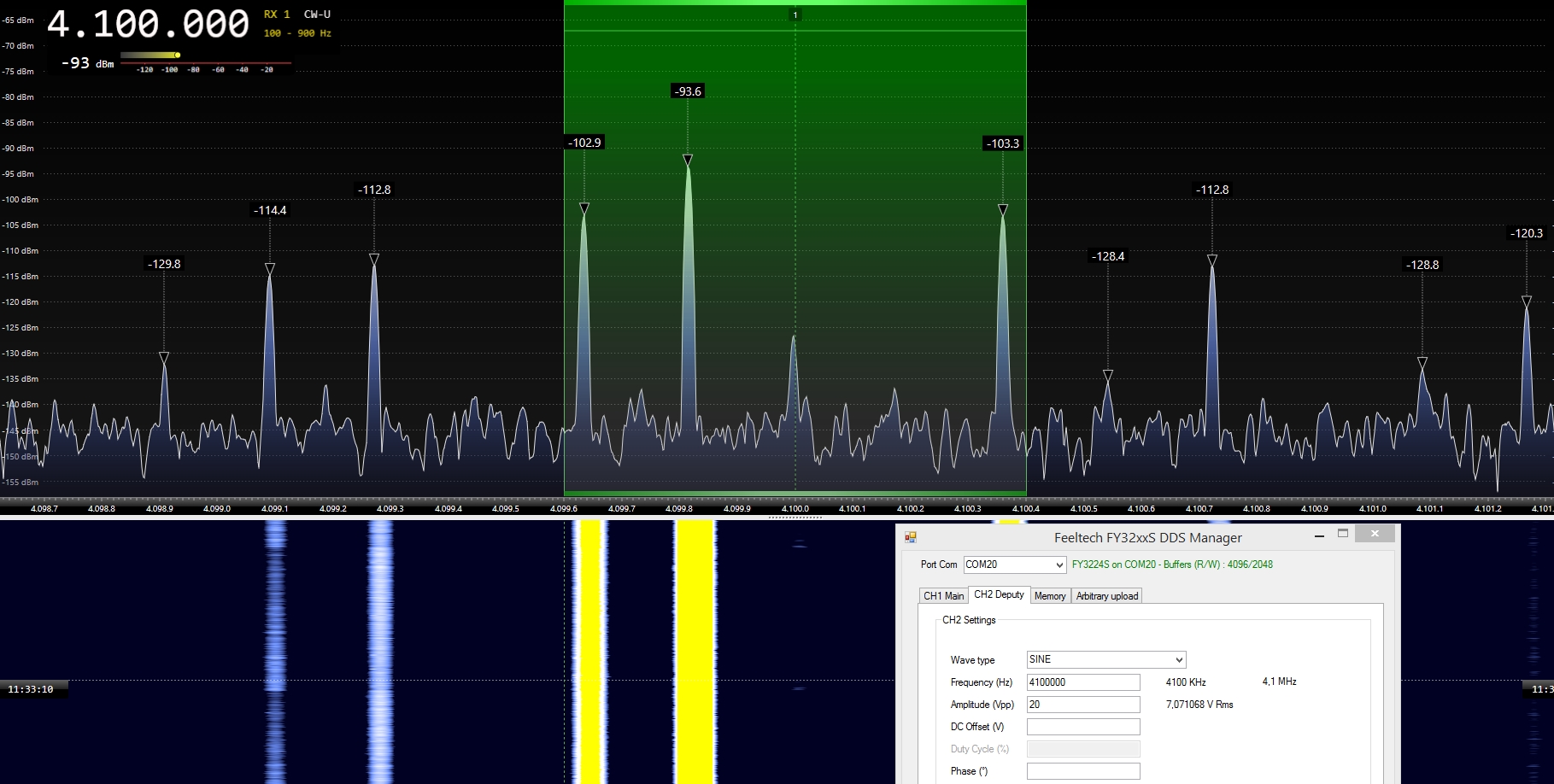Click the -93 dBm level readout
The image size is (1554, 784).
pyautogui.click(x=88, y=63)
